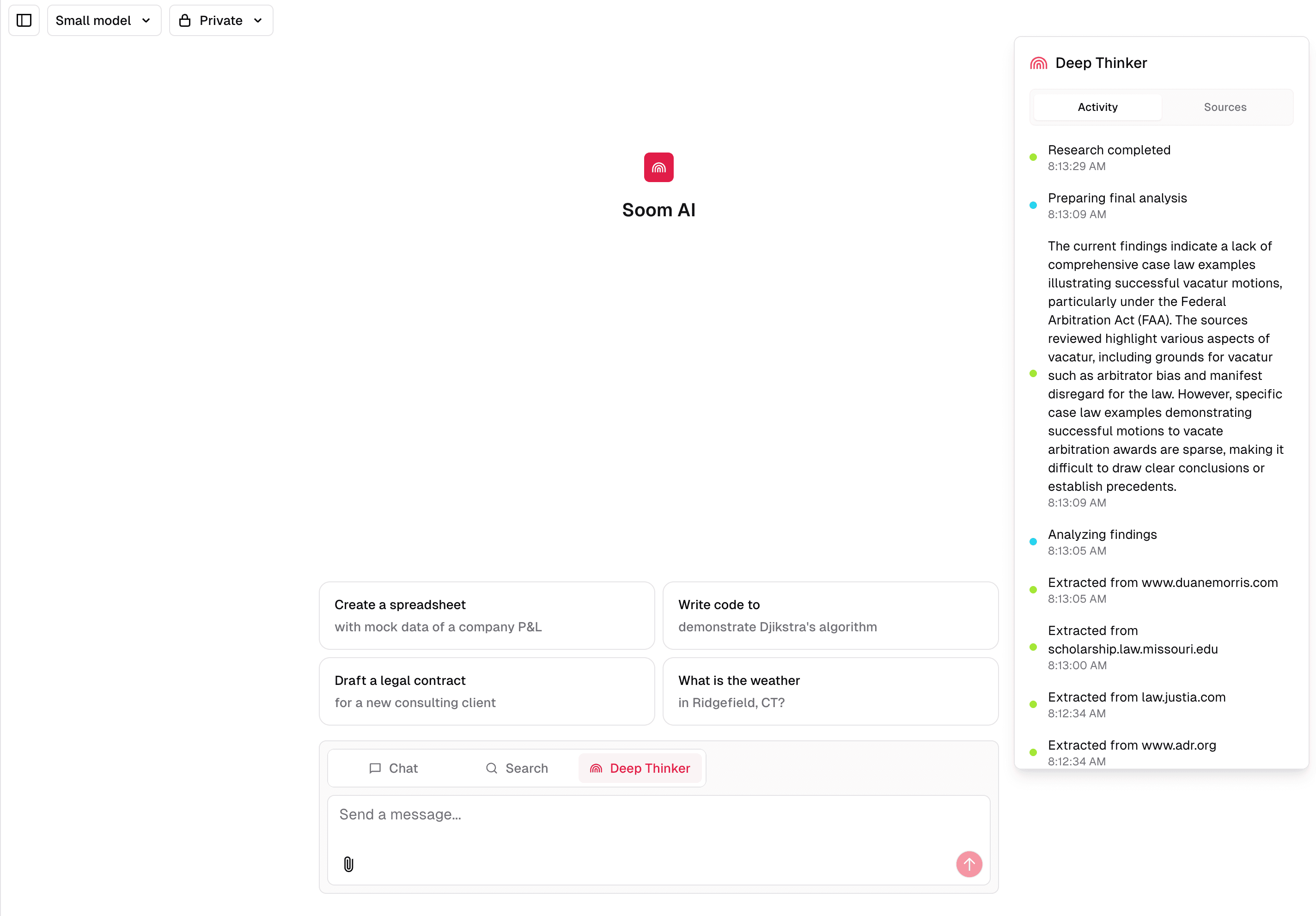1316x916 pixels.
Task: Choose Draft a legal contract suggestion
Action: point(487,691)
